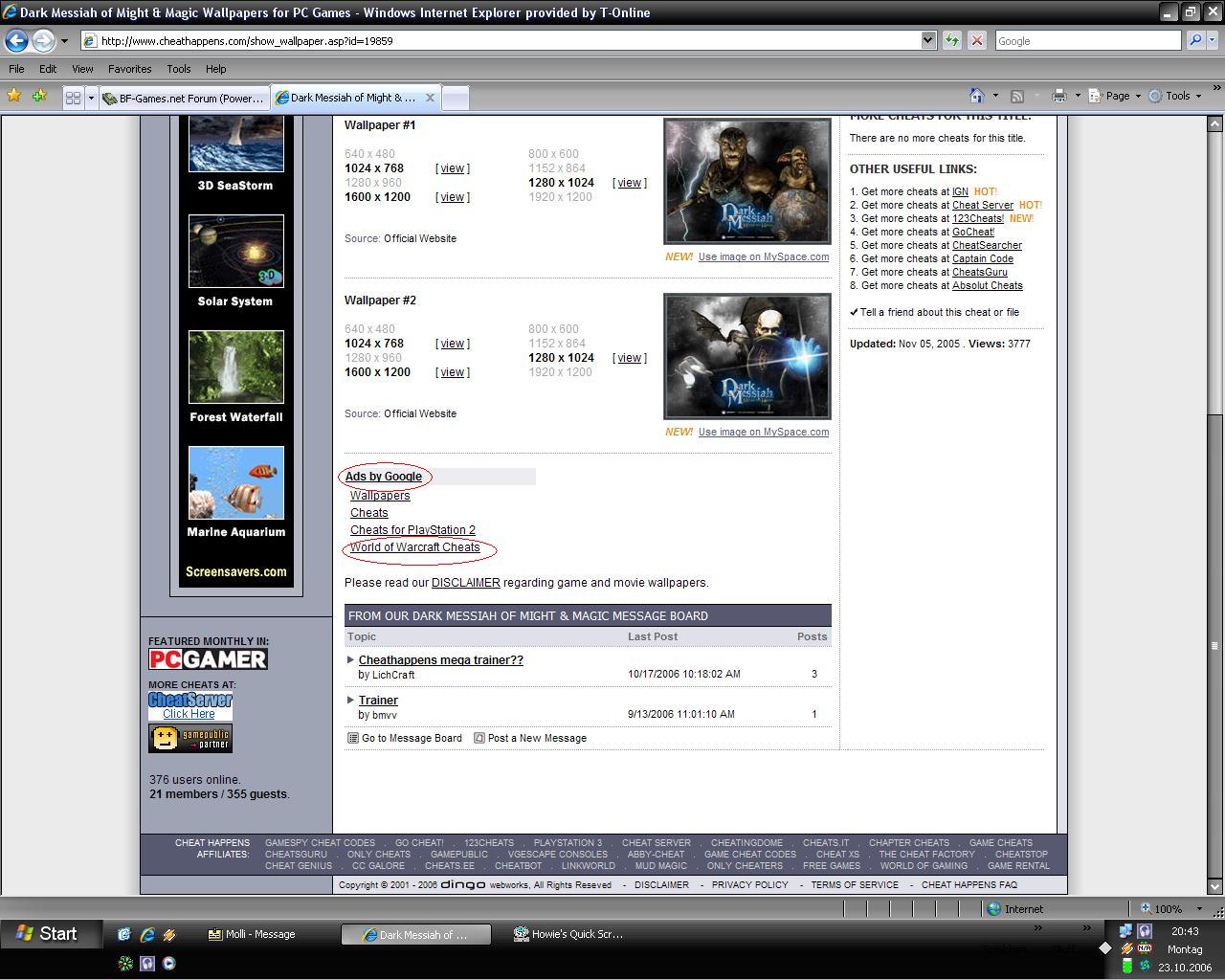Viewport: 1225px width, 980px height.
Task: Open the Home button dropdown arrow
Action: 995,96
